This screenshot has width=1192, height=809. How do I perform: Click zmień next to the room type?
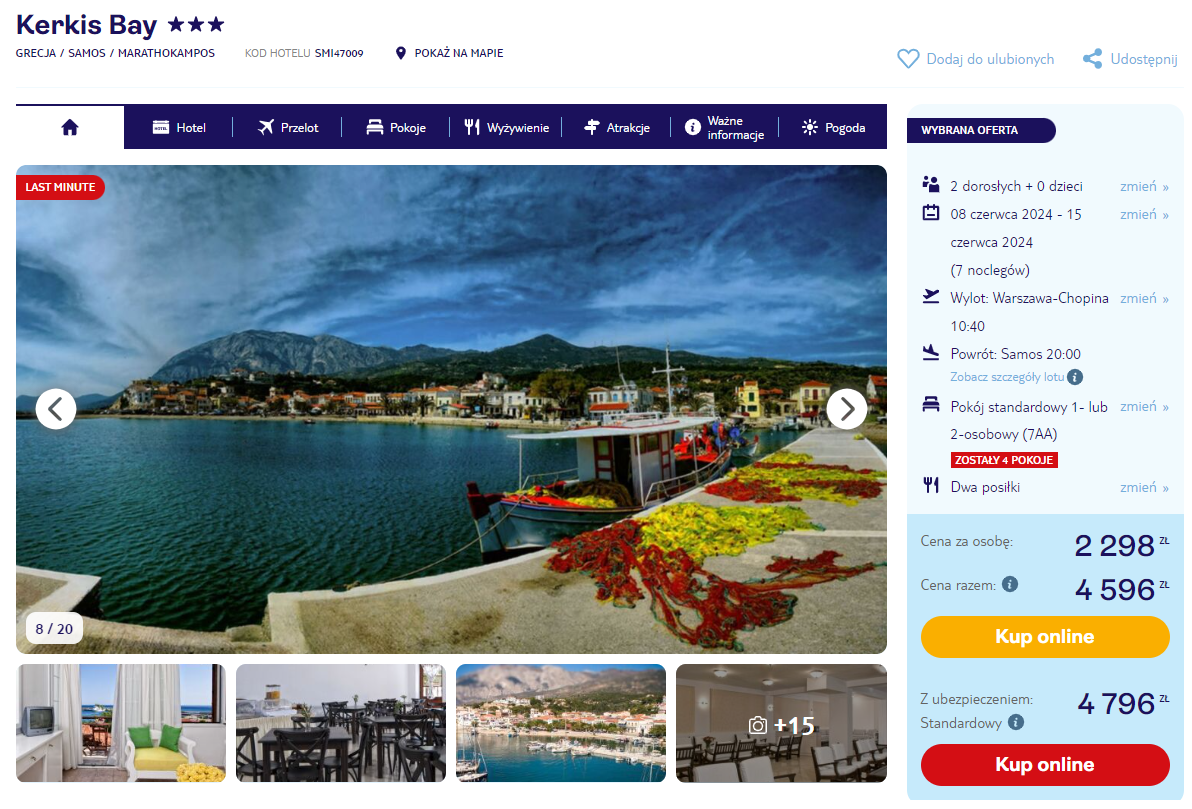[x=1144, y=406]
